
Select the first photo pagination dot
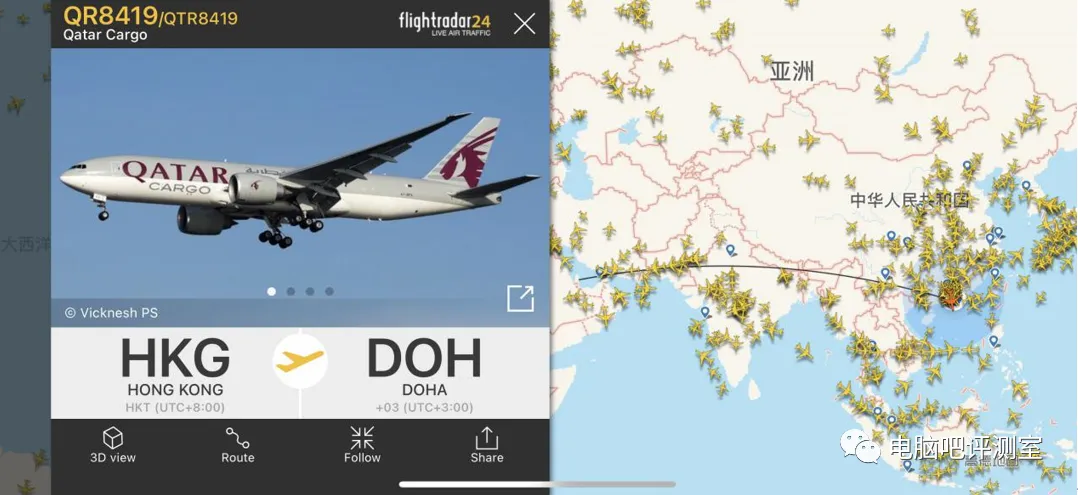point(272,292)
